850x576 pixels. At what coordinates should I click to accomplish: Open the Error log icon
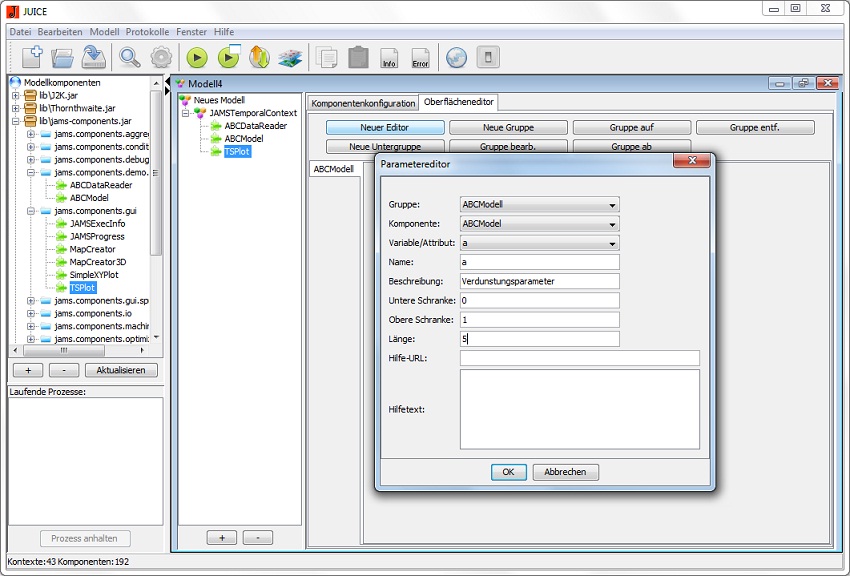coord(420,58)
